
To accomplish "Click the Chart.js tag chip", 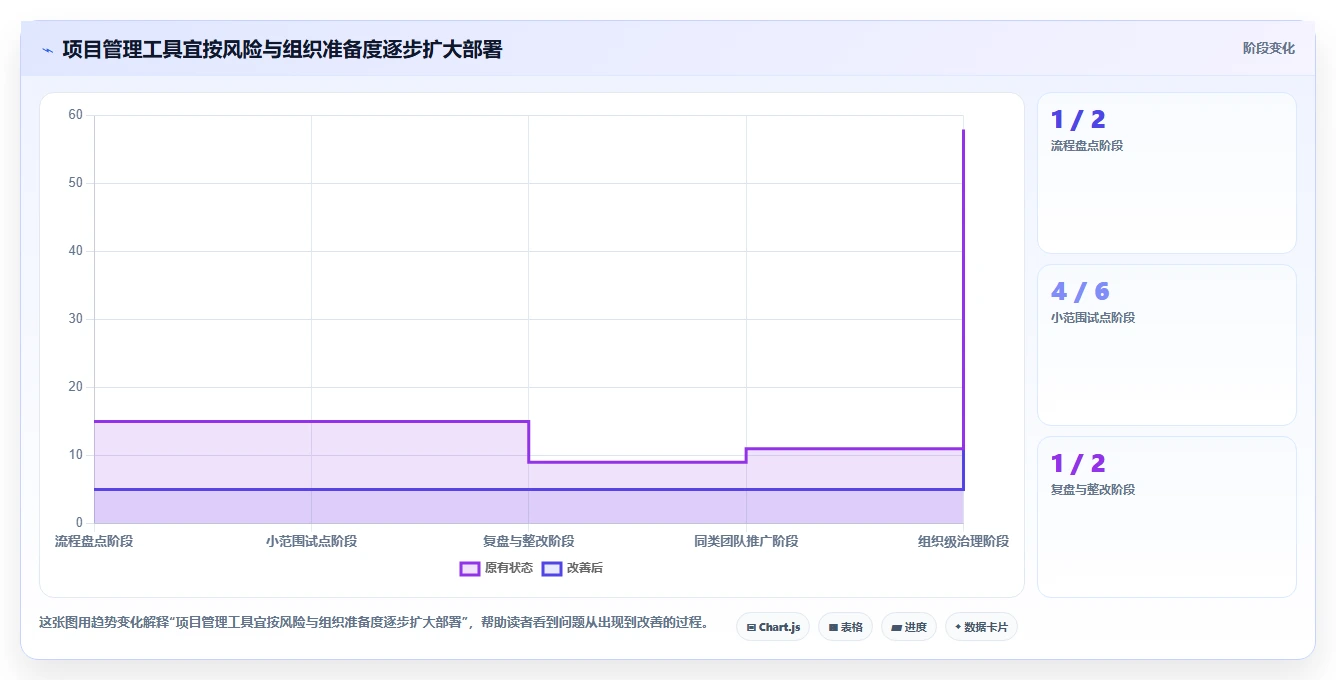I will coord(773,627).
